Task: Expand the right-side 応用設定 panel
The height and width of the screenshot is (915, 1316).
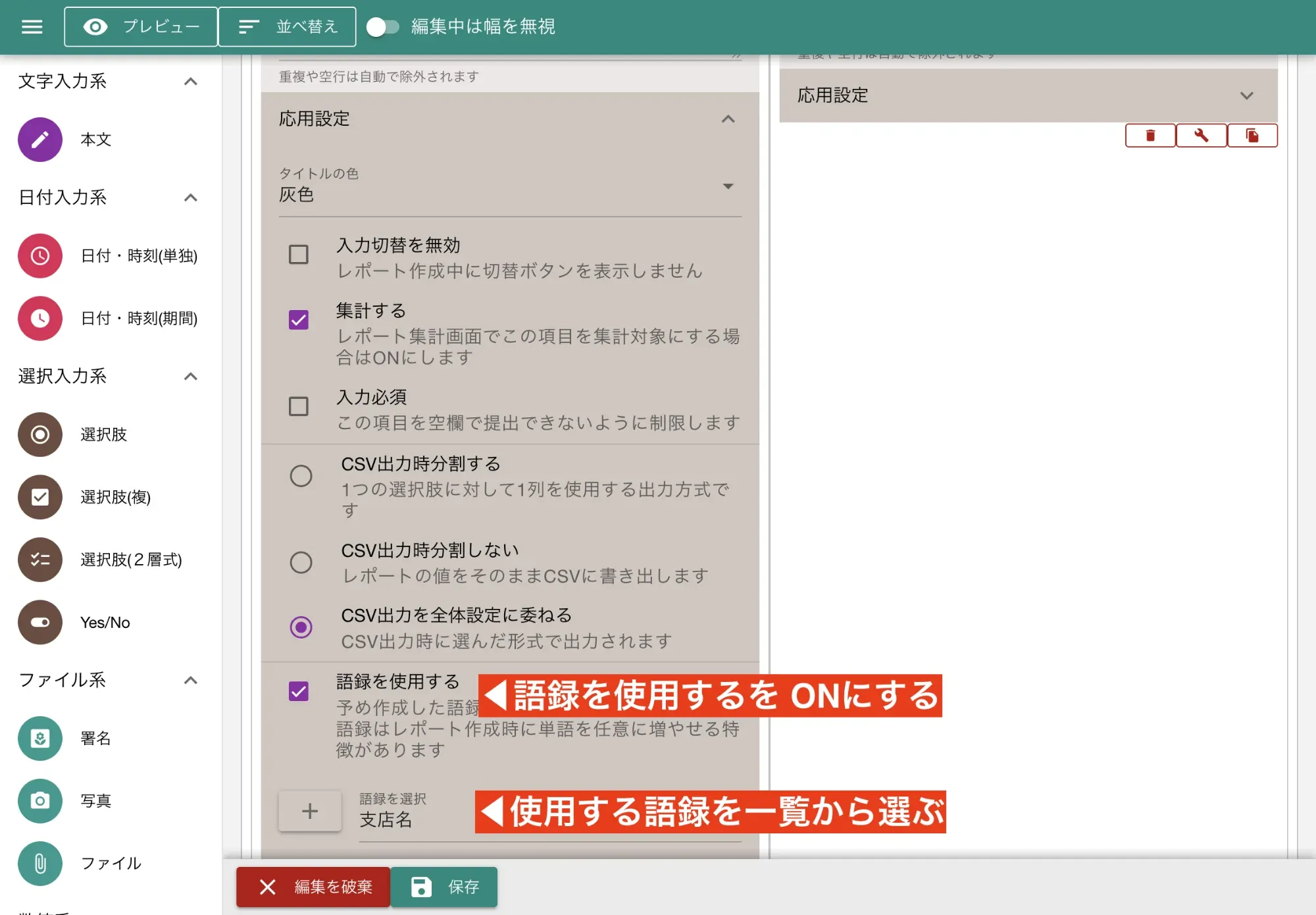Action: point(1246,95)
